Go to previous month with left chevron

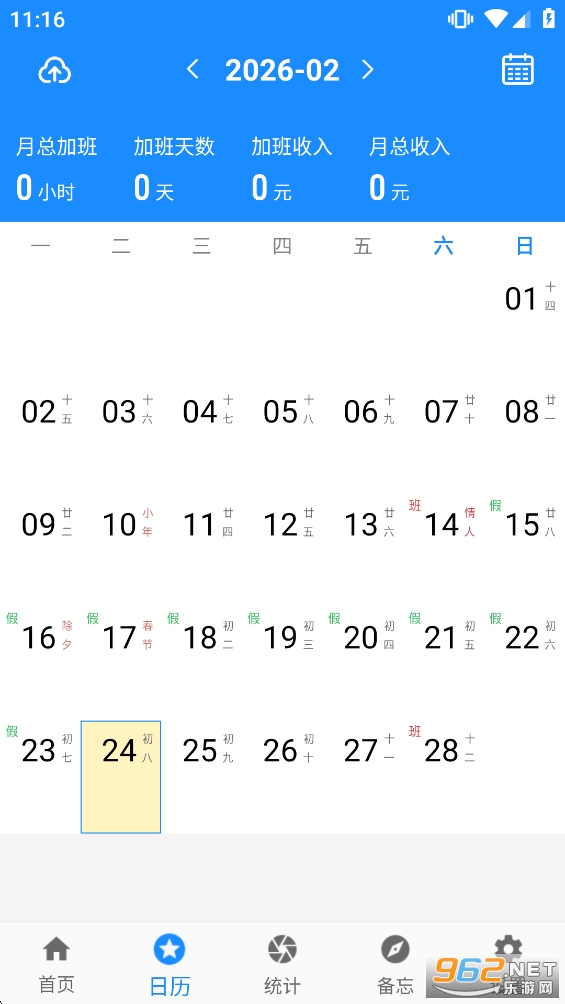pyautogui.click(x=192, y=69)
